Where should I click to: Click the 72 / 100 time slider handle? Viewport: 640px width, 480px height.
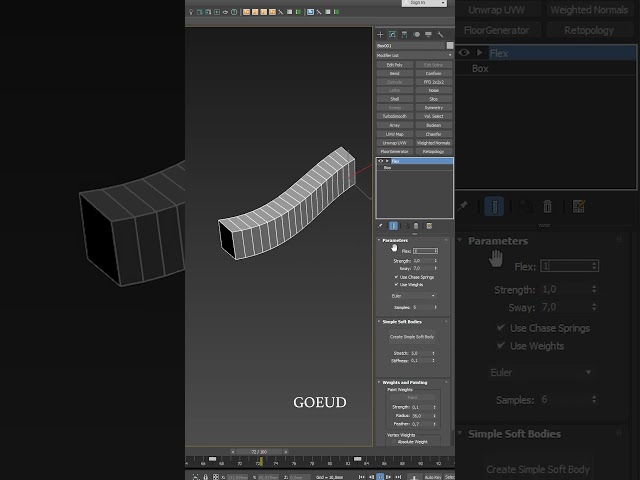coord(259,452)
